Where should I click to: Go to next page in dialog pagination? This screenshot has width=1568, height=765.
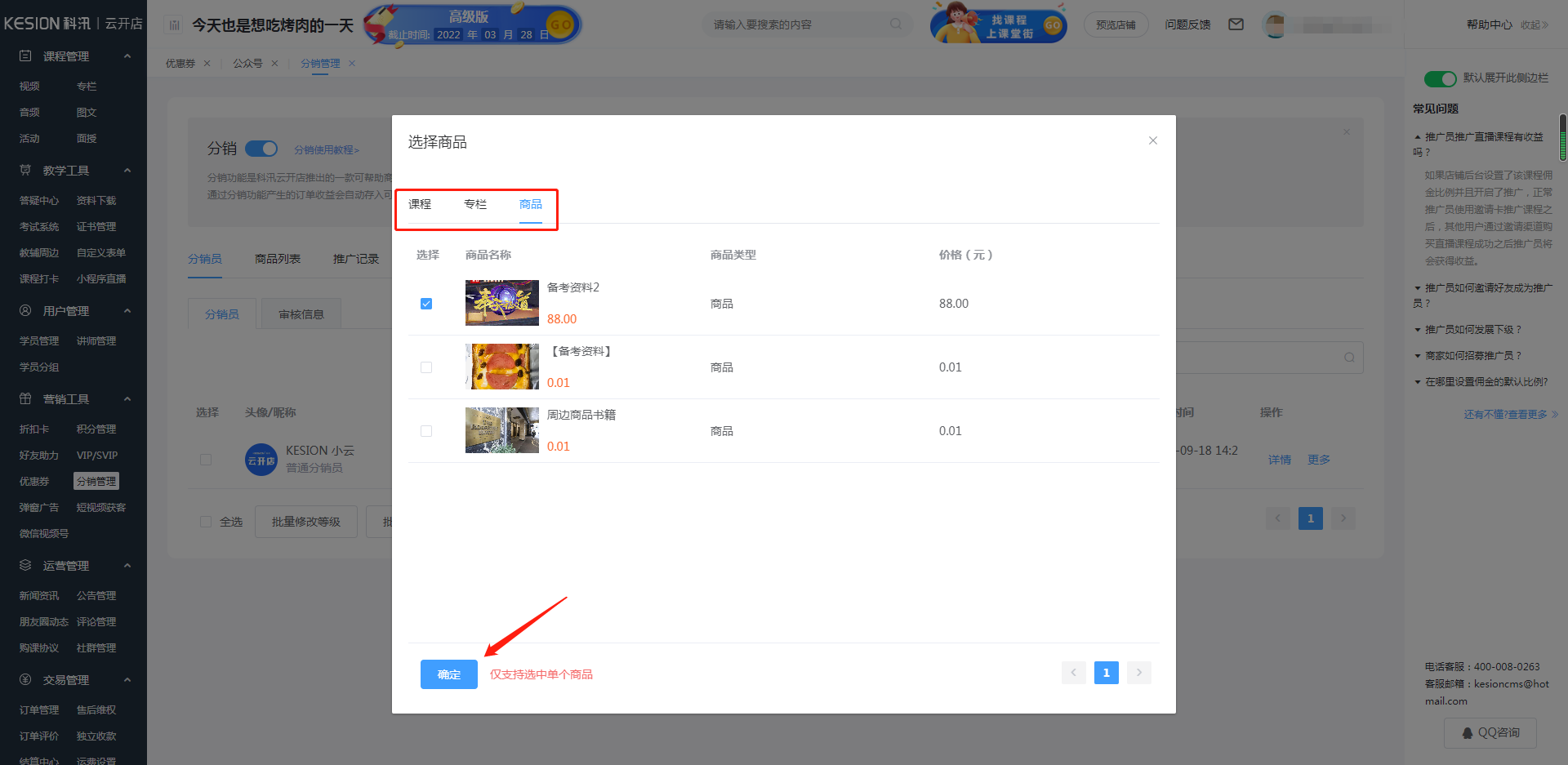(1139, 673)
